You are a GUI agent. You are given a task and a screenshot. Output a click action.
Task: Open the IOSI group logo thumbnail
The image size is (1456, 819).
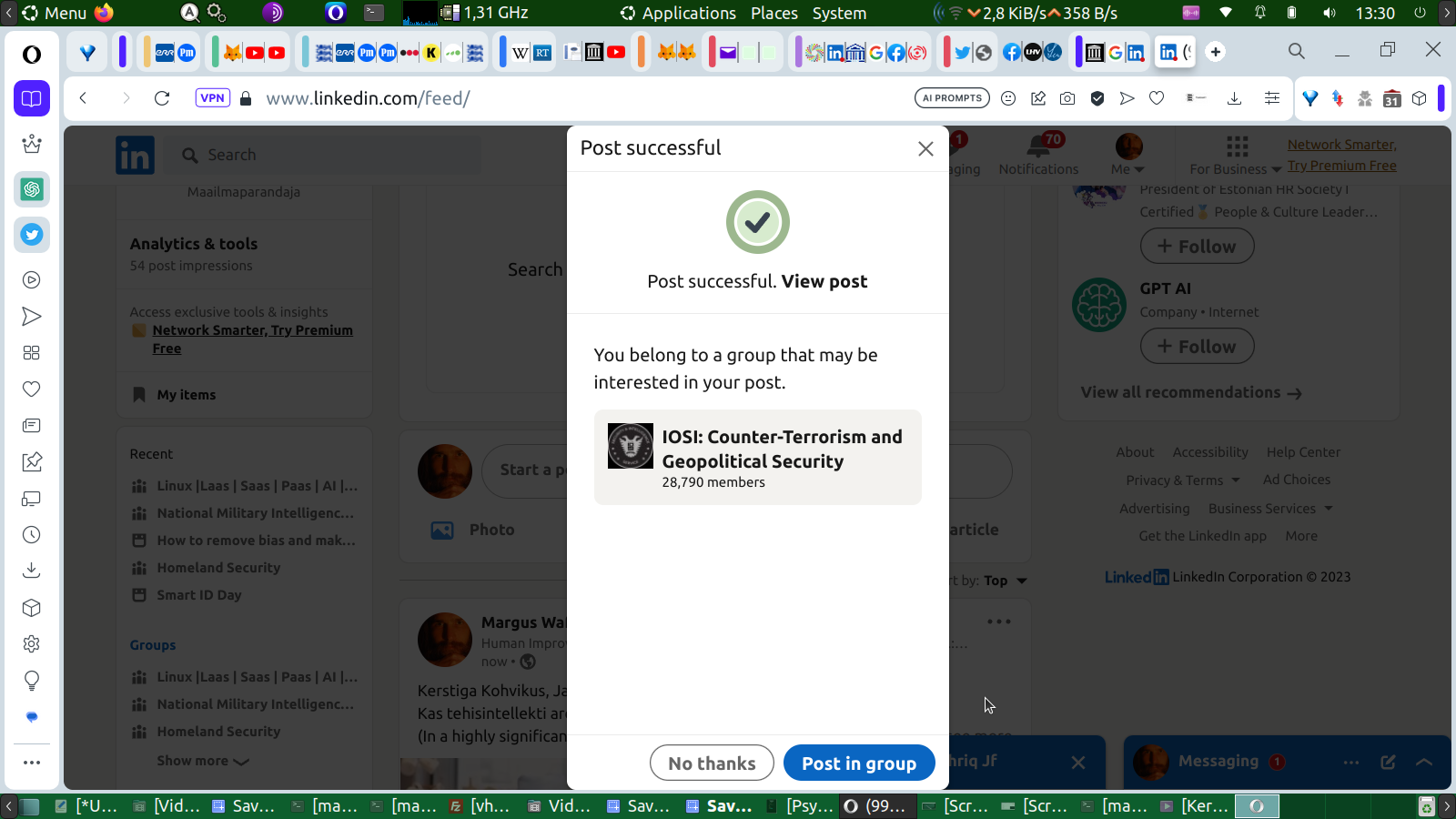point(631,446)
